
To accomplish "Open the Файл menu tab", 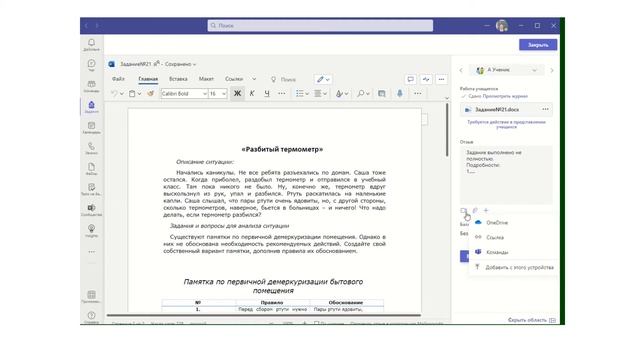I will (x=118, y=79).
